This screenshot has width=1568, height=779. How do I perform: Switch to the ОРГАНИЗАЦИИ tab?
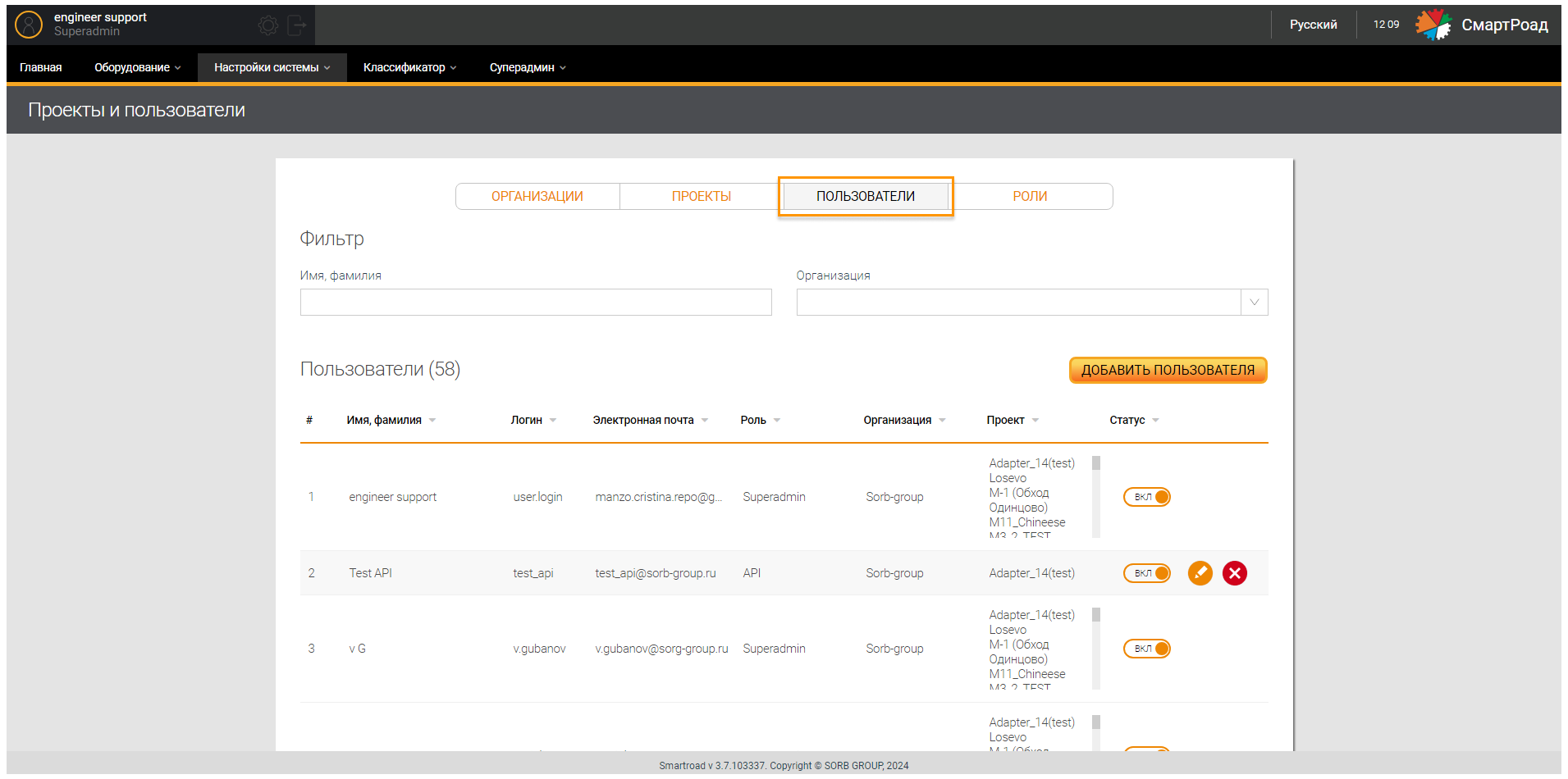(537, 197)
